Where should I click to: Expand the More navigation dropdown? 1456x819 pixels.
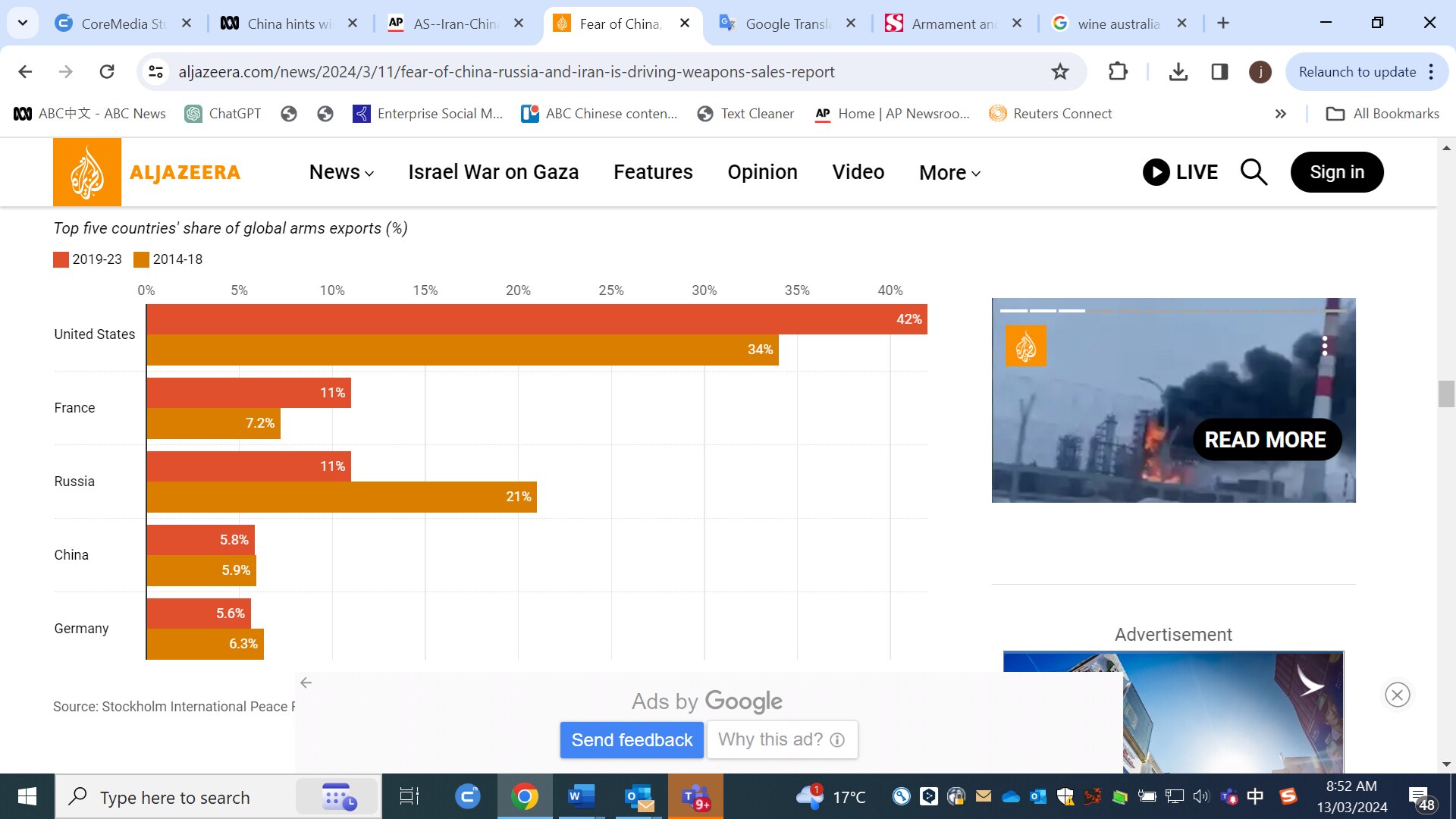click(x=949, y=173)
